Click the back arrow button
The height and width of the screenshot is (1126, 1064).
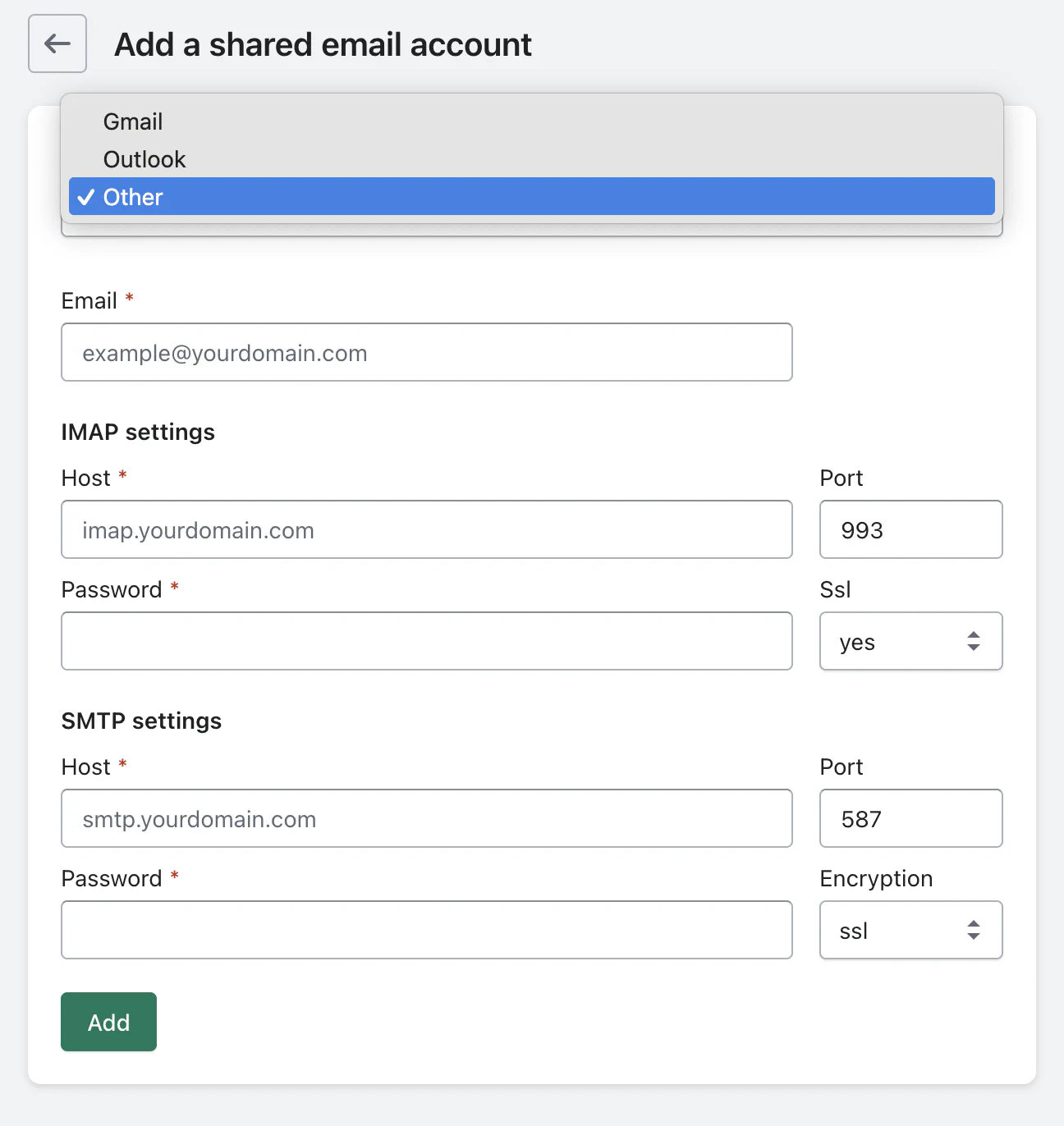coord(57,43)
